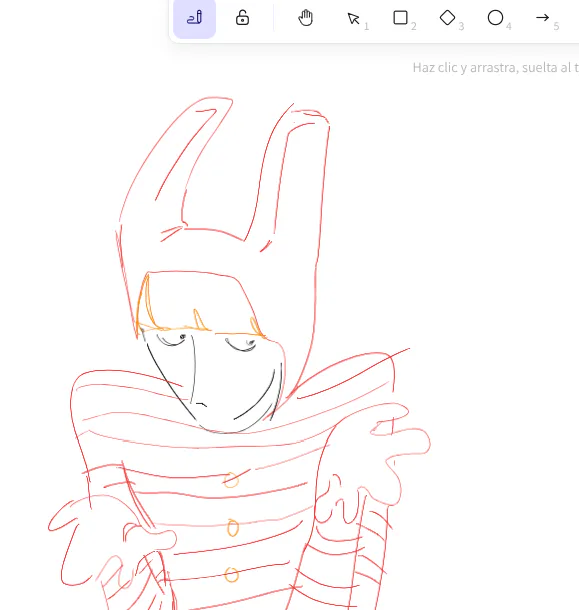The width and height of the screenshot is (579, 610).
Task: Click the small mouth line on face
Action: click(201, 405)
